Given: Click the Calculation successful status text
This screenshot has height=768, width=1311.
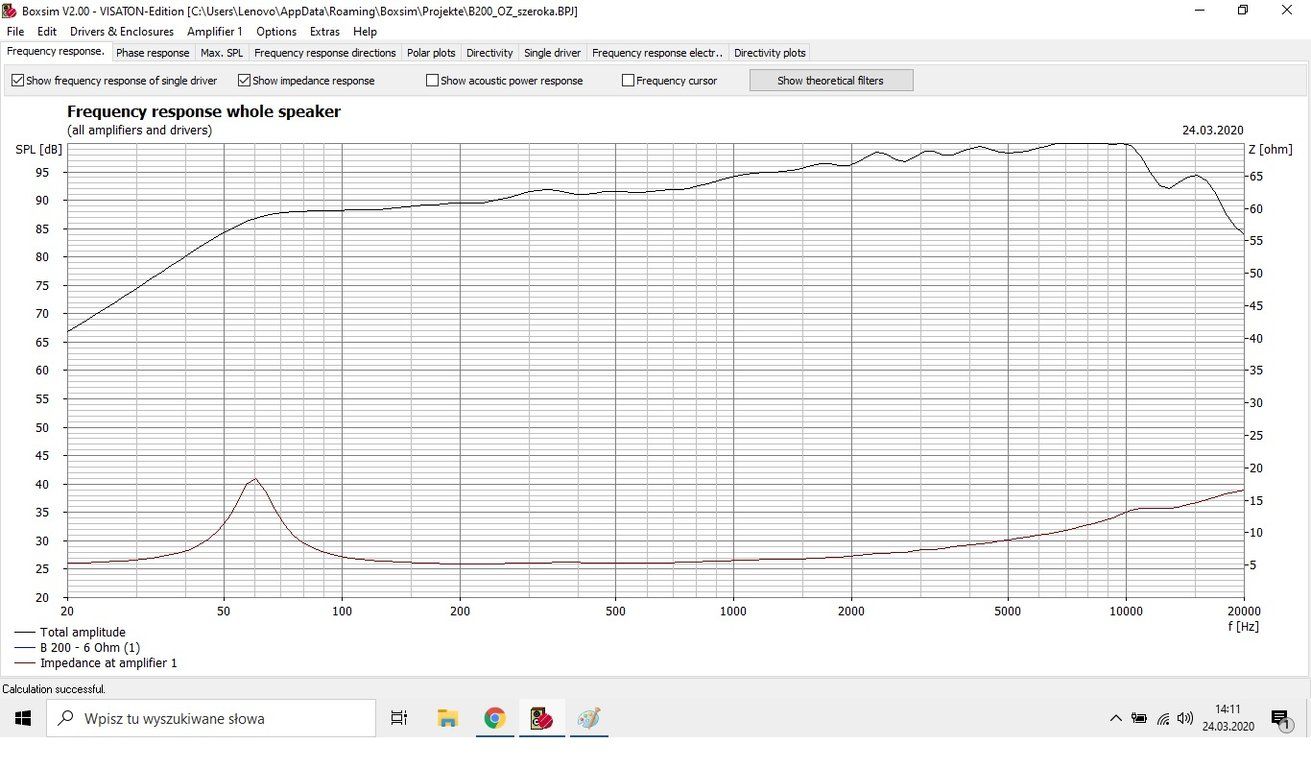Looking at the screenshot, I should (54, 689).
